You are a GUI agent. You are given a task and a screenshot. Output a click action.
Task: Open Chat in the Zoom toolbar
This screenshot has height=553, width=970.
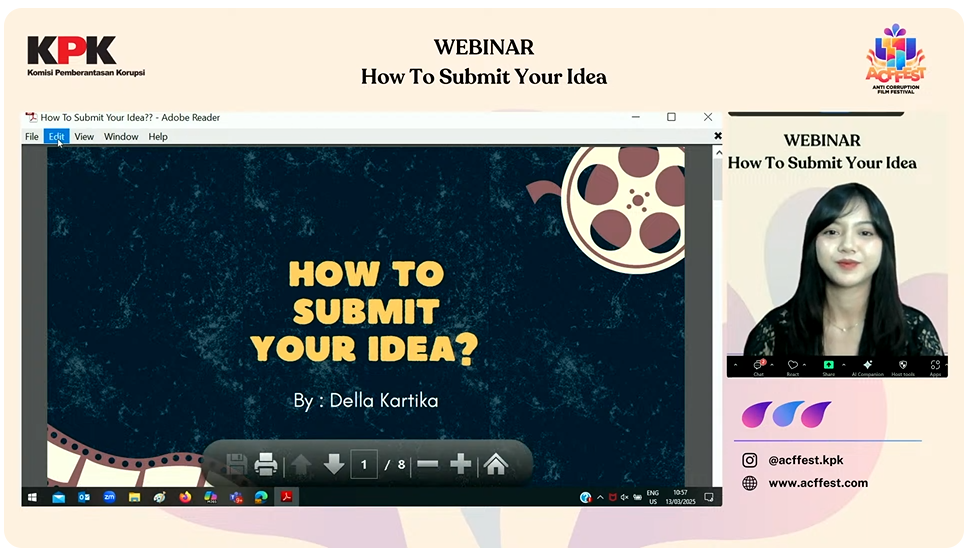click(758, 367)
